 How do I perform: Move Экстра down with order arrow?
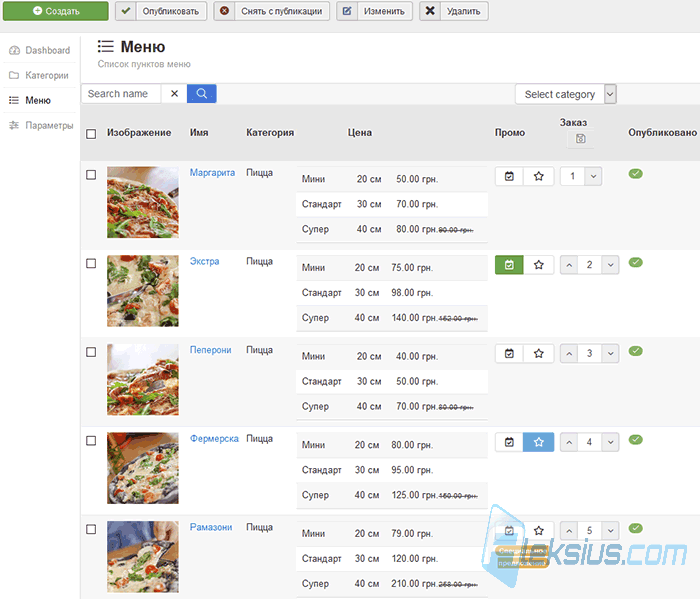coord(610,265)
